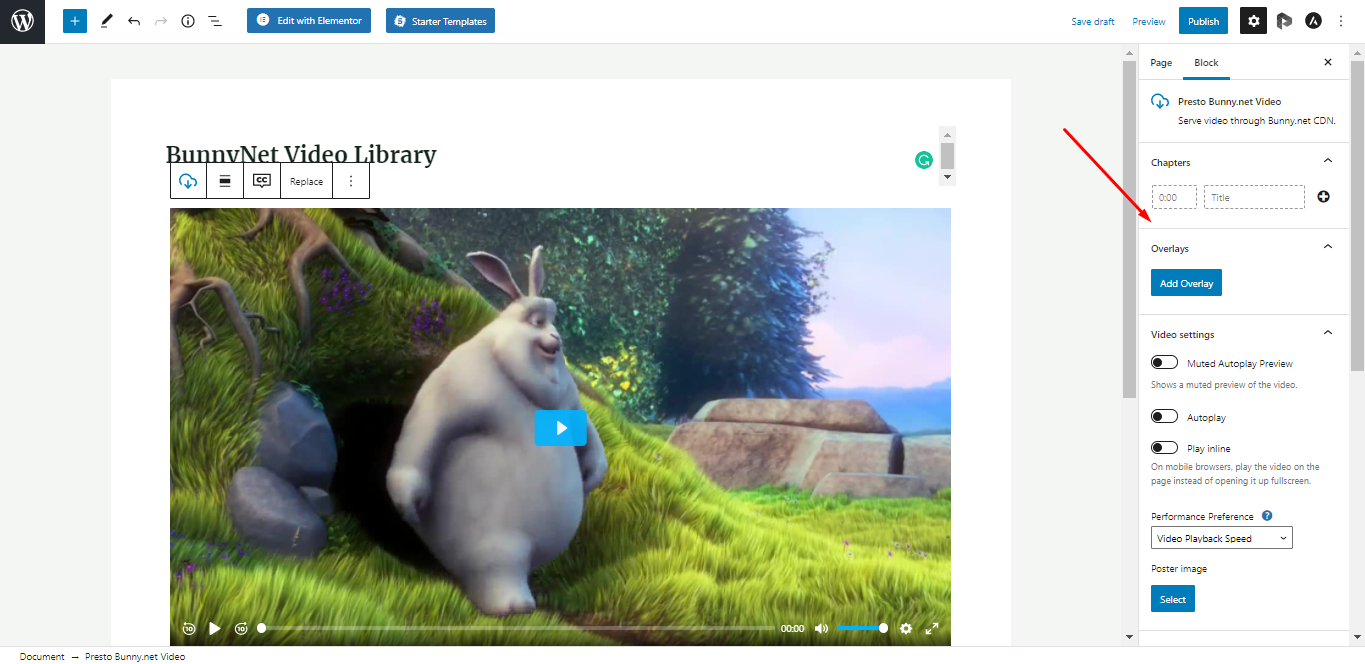The width and height of the screenshot is (1365, 664).
Task: Switch to the Block tab
Action: tap(1206, 62)
